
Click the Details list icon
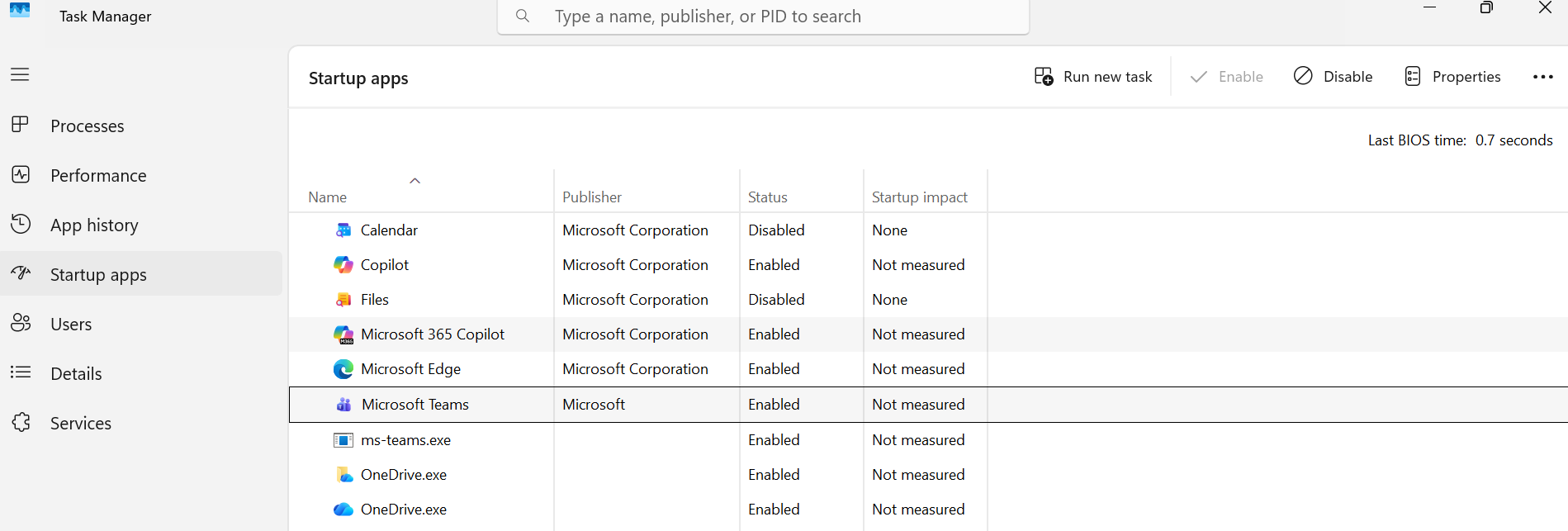coord(21,372)
